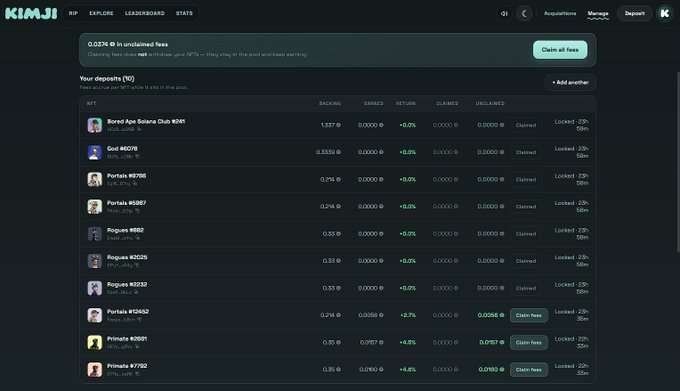Claim fees for Portals #12452
Screen dimensions: 680x391
coord(529,315)
